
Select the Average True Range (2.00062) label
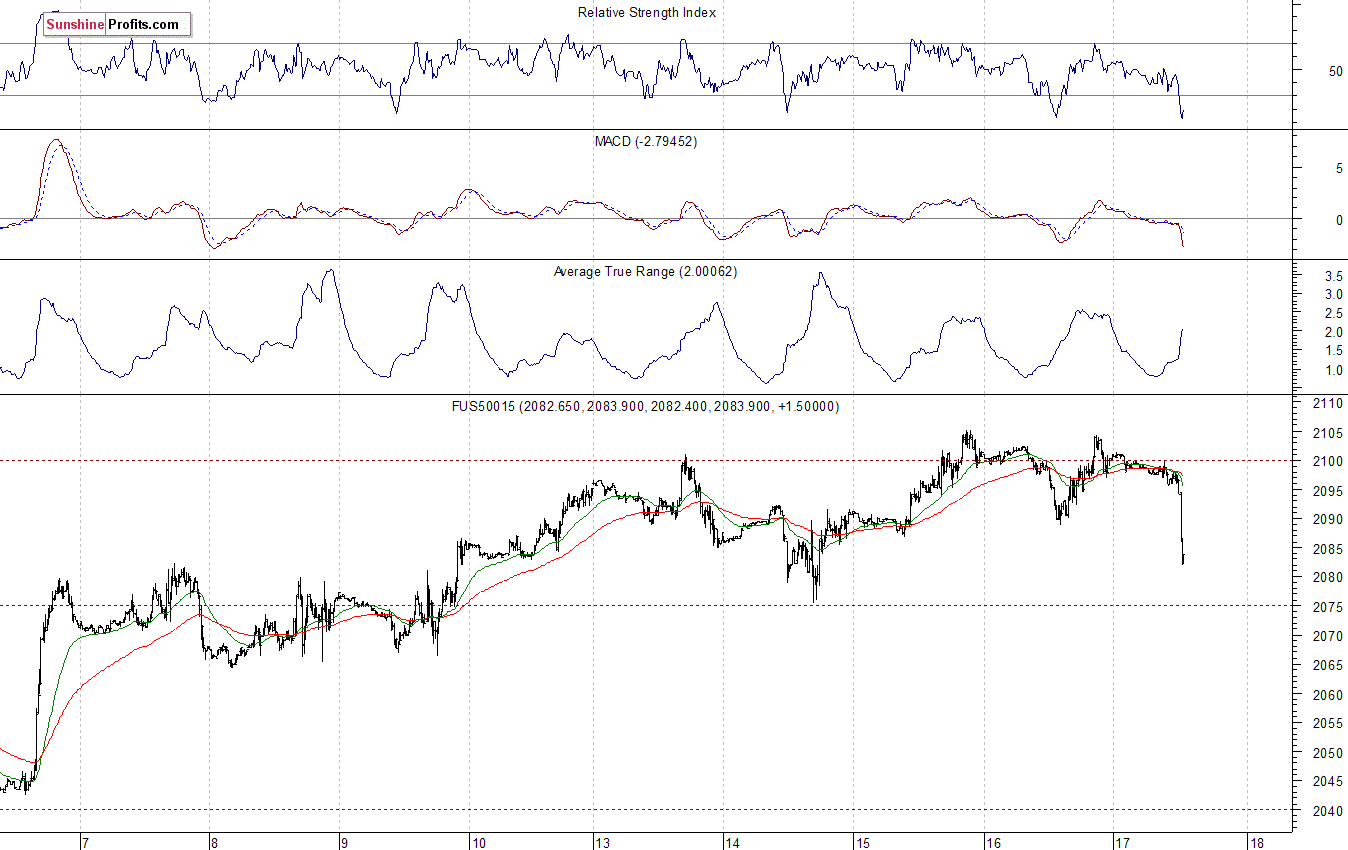coord(645,271)
